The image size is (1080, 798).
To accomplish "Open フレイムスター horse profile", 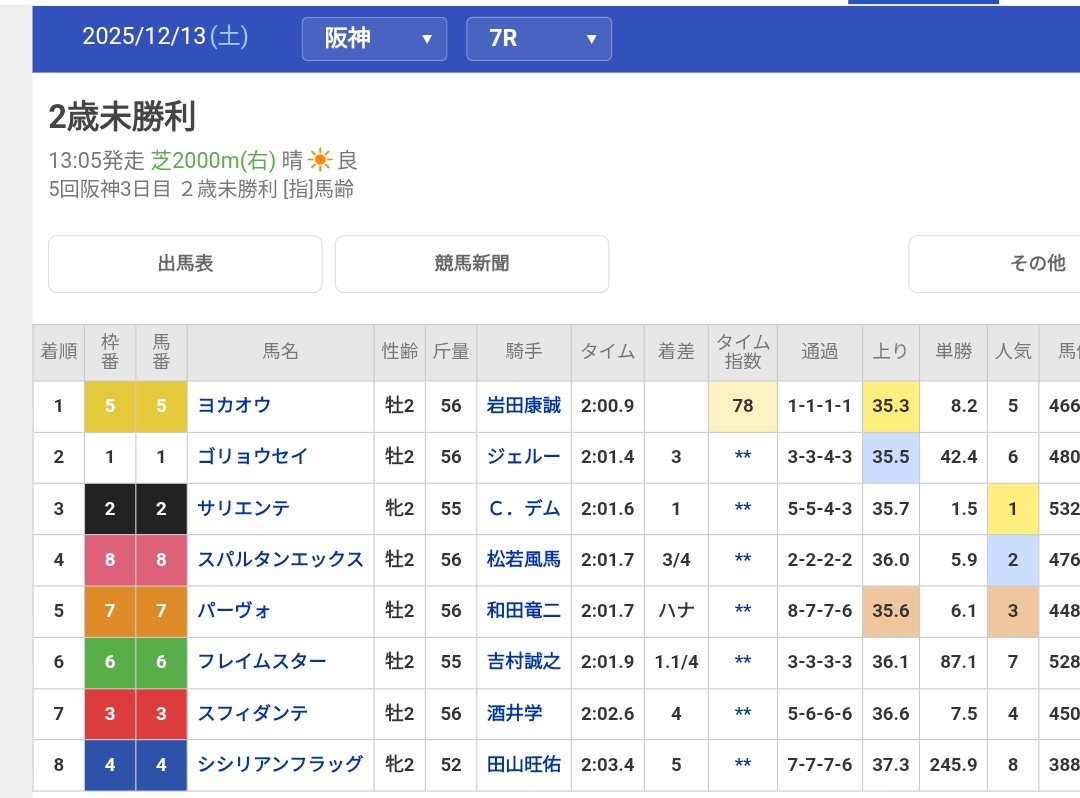I will pyautogui.click(x=262, y=661).
